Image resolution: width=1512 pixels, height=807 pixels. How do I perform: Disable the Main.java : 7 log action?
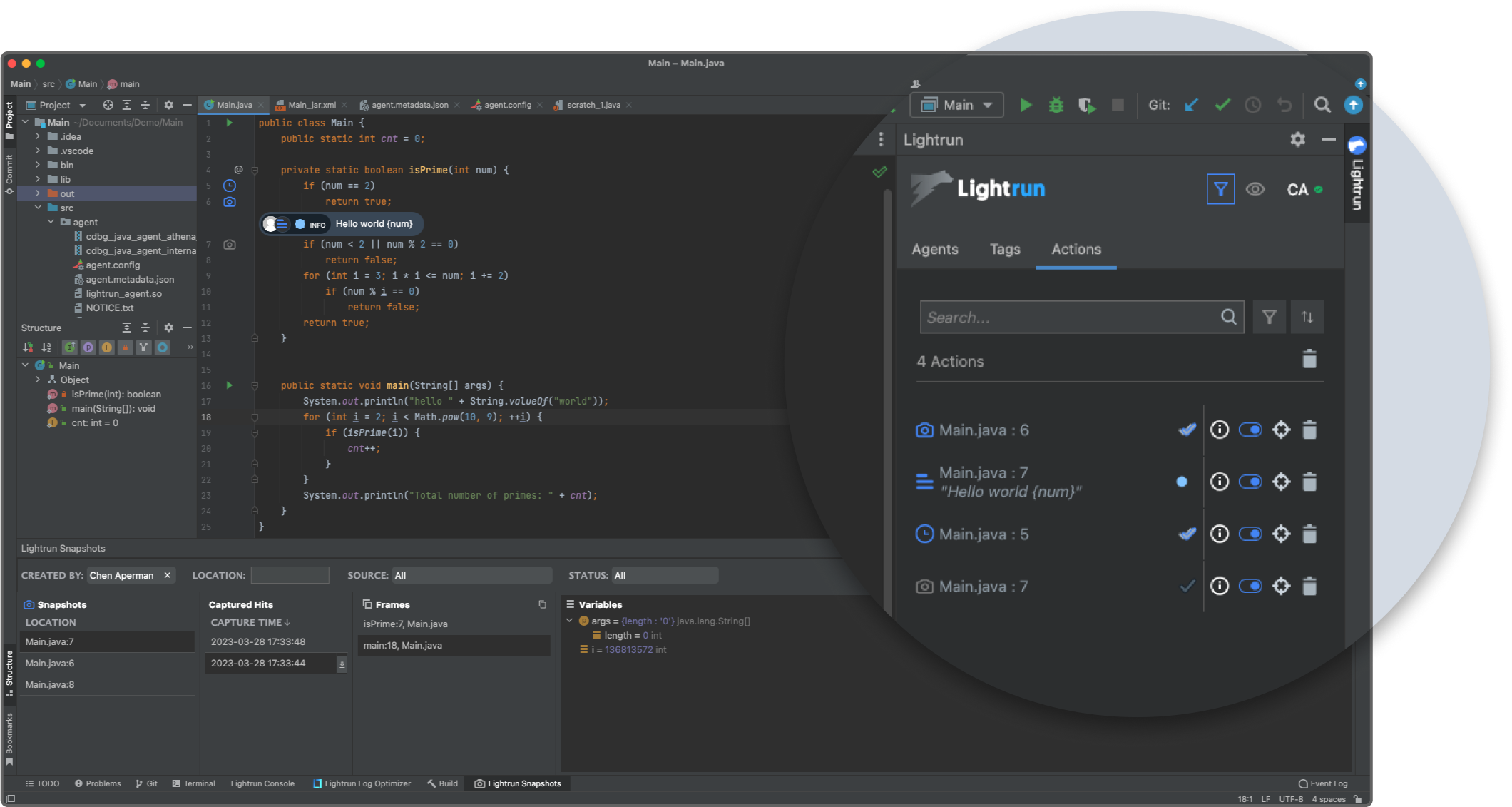point(1250,482)
